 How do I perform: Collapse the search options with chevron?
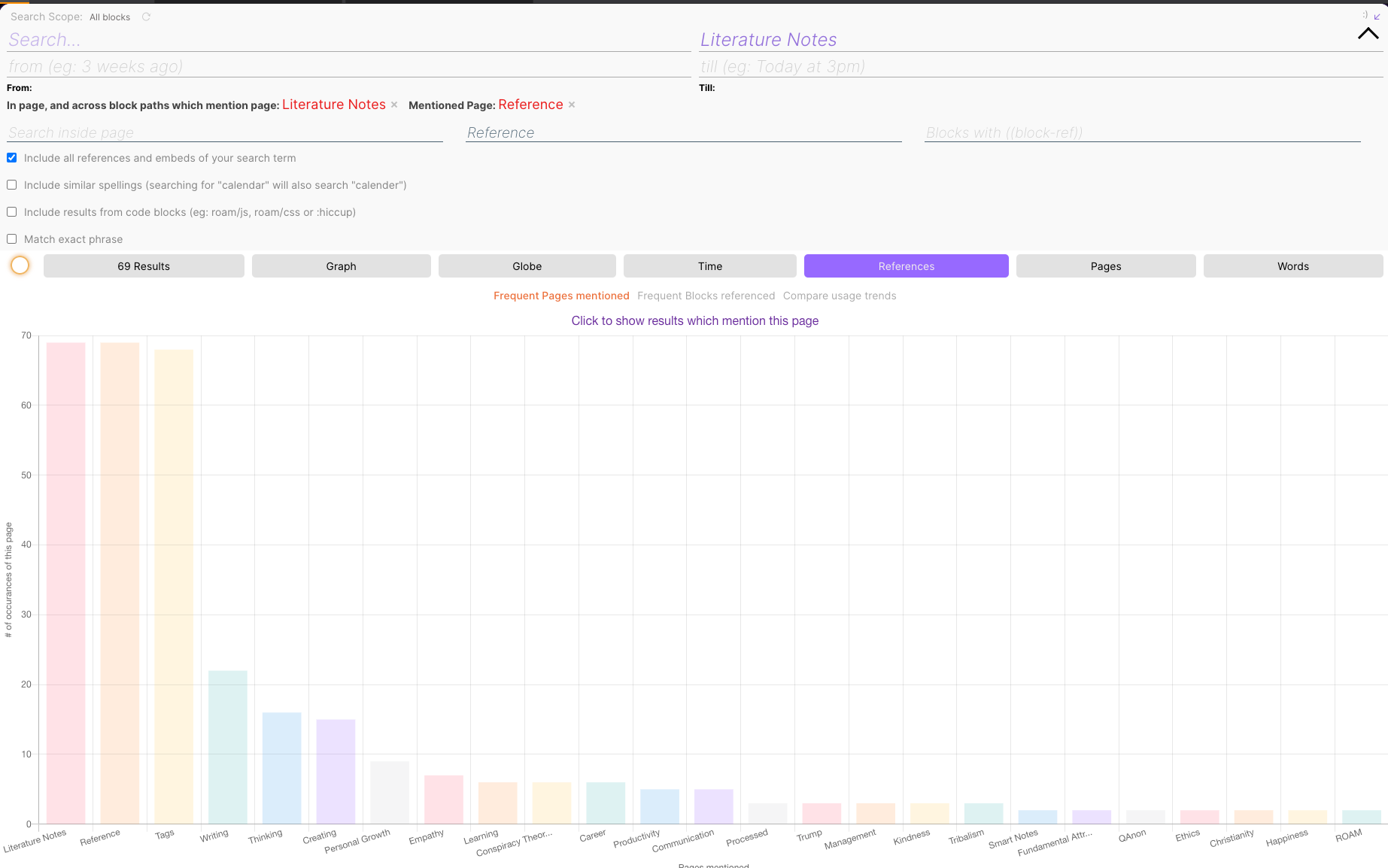(x=1368, y=34)
